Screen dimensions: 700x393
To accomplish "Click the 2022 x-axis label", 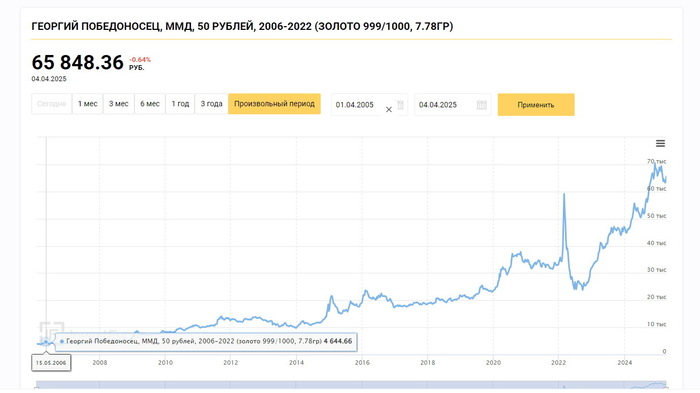I will [x=559, y=363].
